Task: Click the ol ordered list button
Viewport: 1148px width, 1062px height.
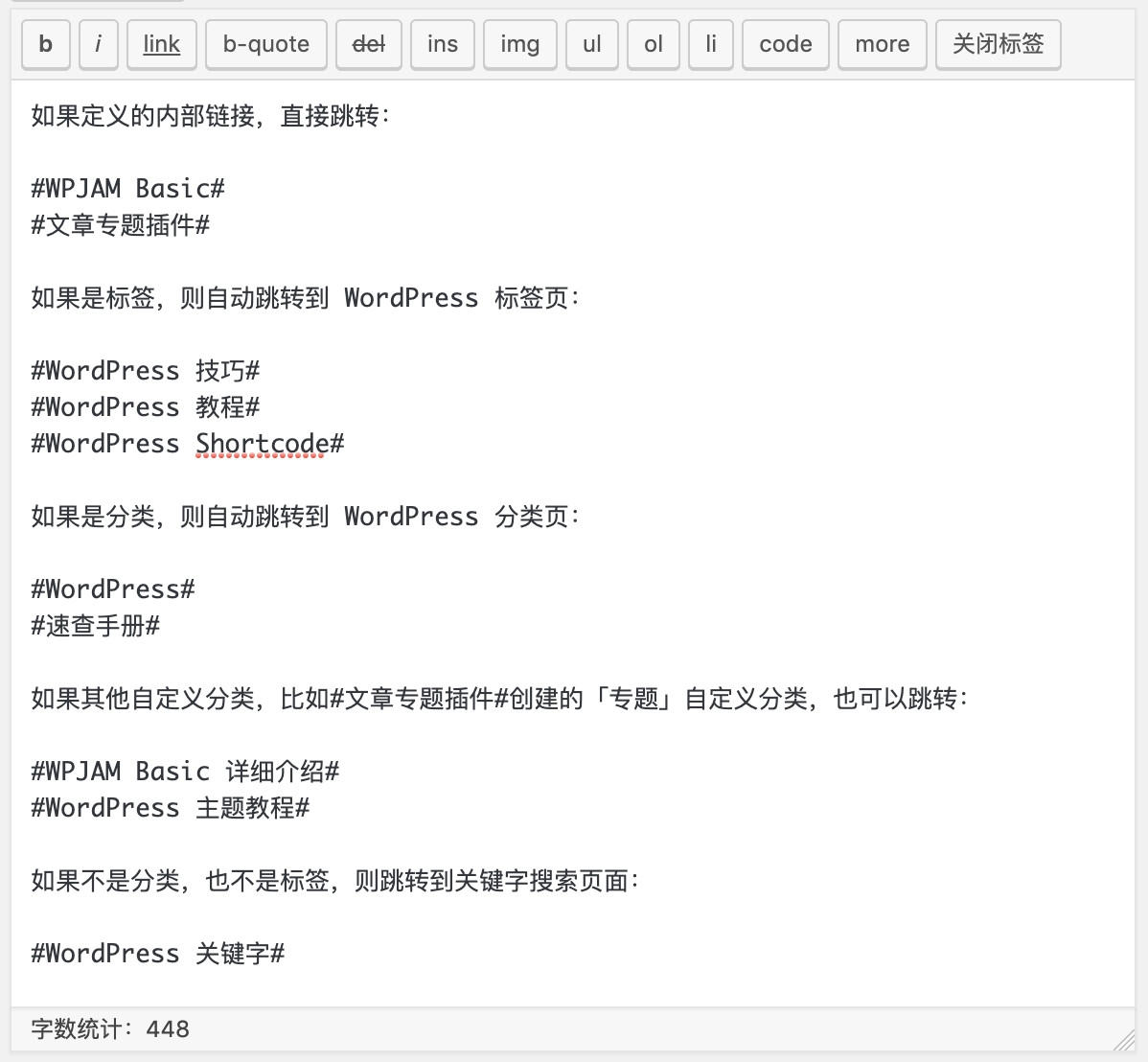Action: (x=654, y=45)
